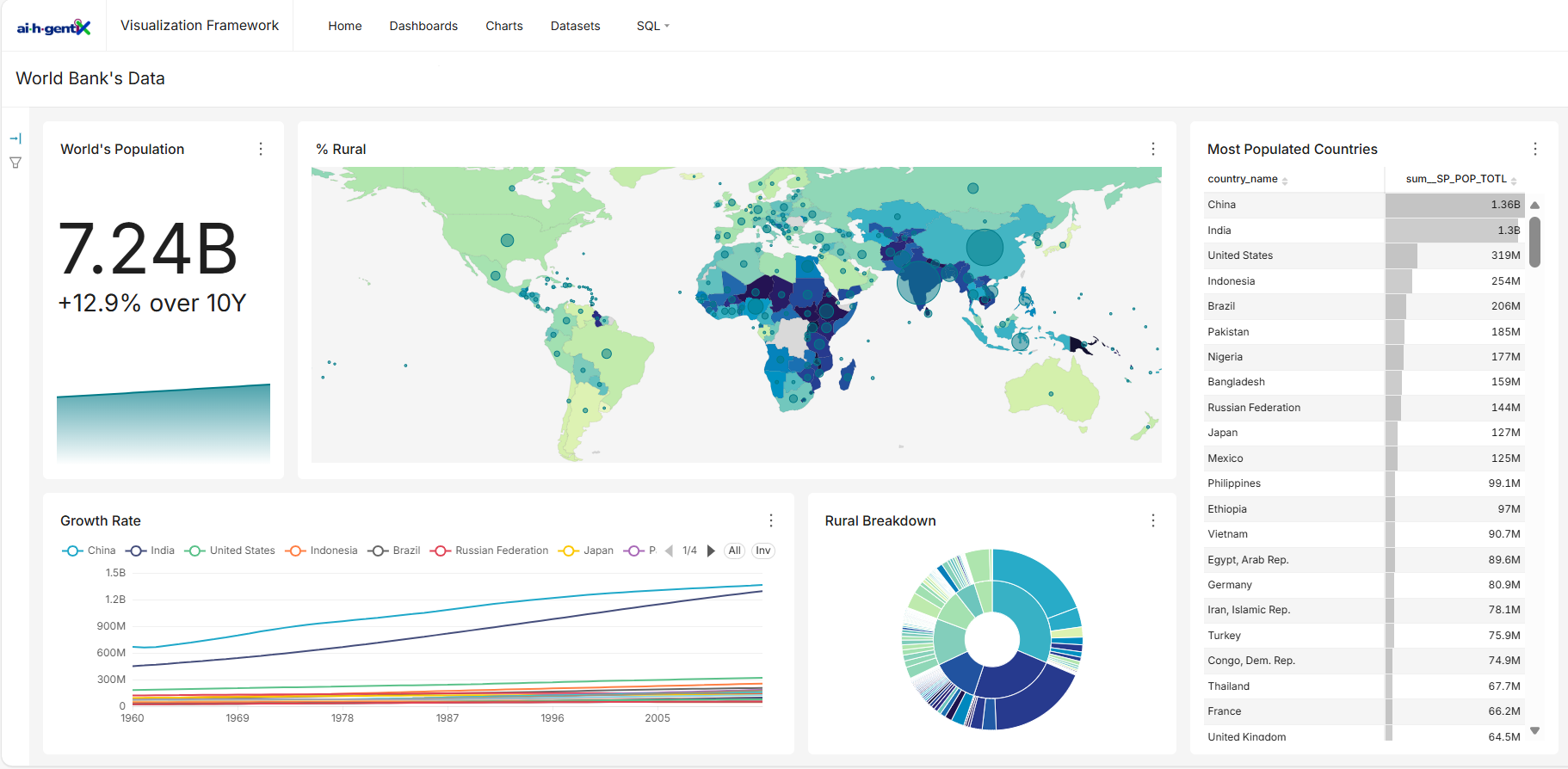Select the Turkey table row
This screenshot has height=769, width=1568.
(1365, 636)
